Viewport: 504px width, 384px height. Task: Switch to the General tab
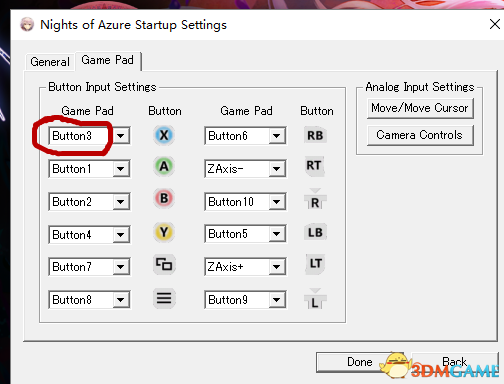coord(50,62)
